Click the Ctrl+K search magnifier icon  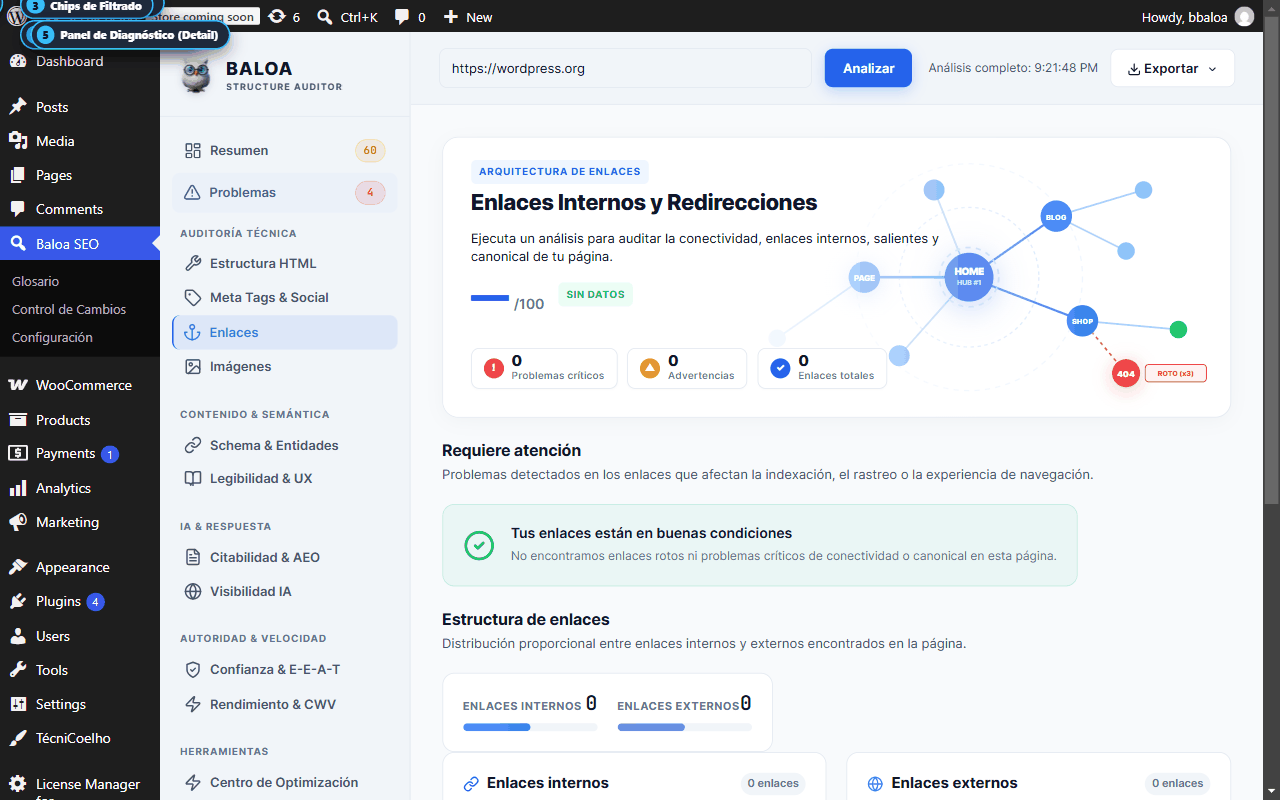tap(325, 17)
